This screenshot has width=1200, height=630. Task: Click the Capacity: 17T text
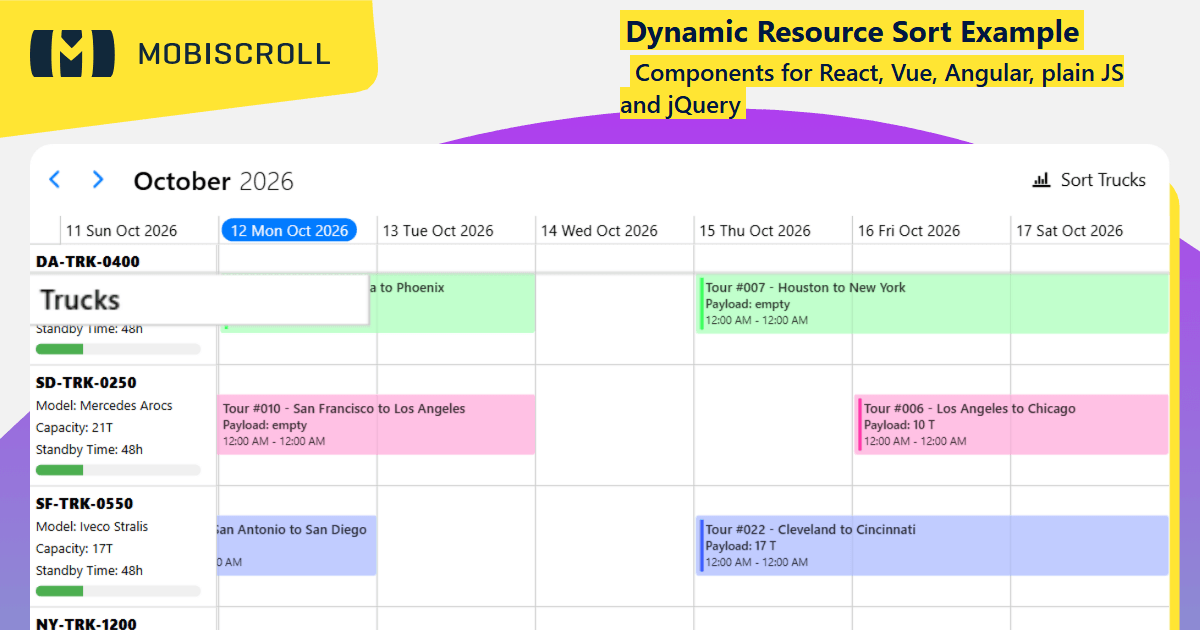75,549
